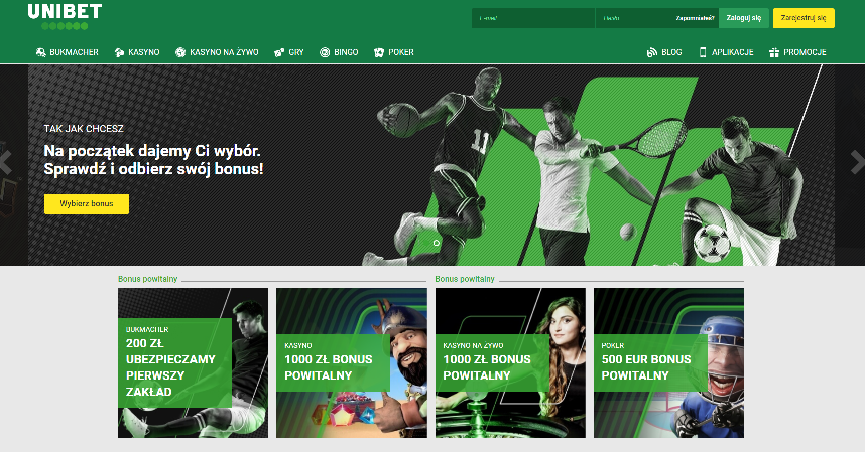Go to previous banner slide arrow
The height and width of the screenshot is (452, 865).
tap(6, 163)
